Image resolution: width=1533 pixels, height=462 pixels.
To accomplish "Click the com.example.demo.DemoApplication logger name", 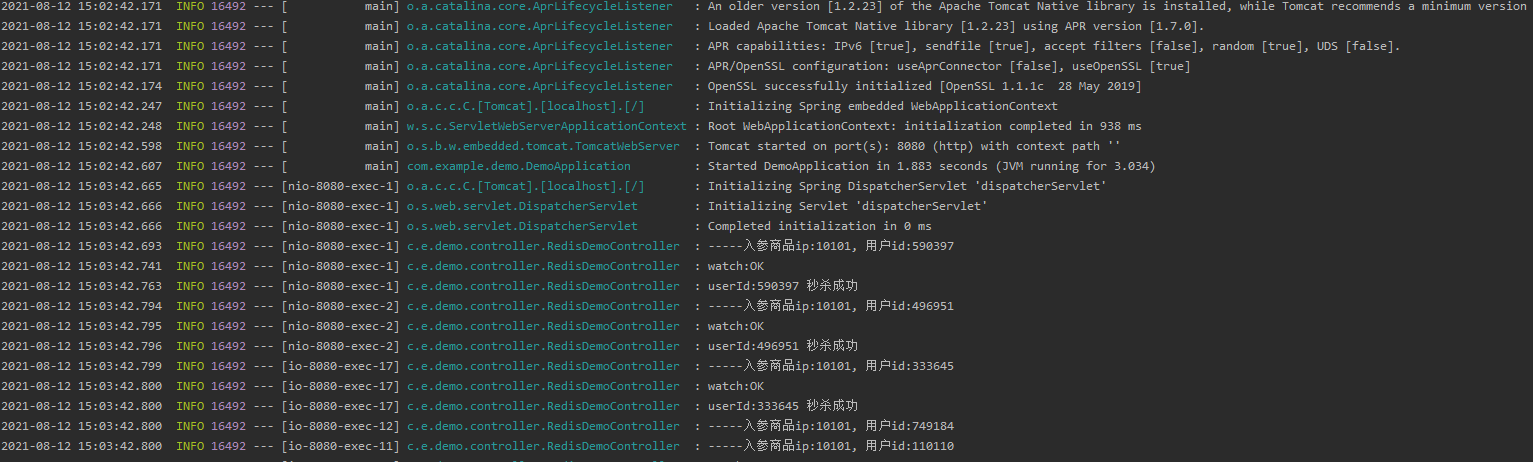I will point(518,166).
